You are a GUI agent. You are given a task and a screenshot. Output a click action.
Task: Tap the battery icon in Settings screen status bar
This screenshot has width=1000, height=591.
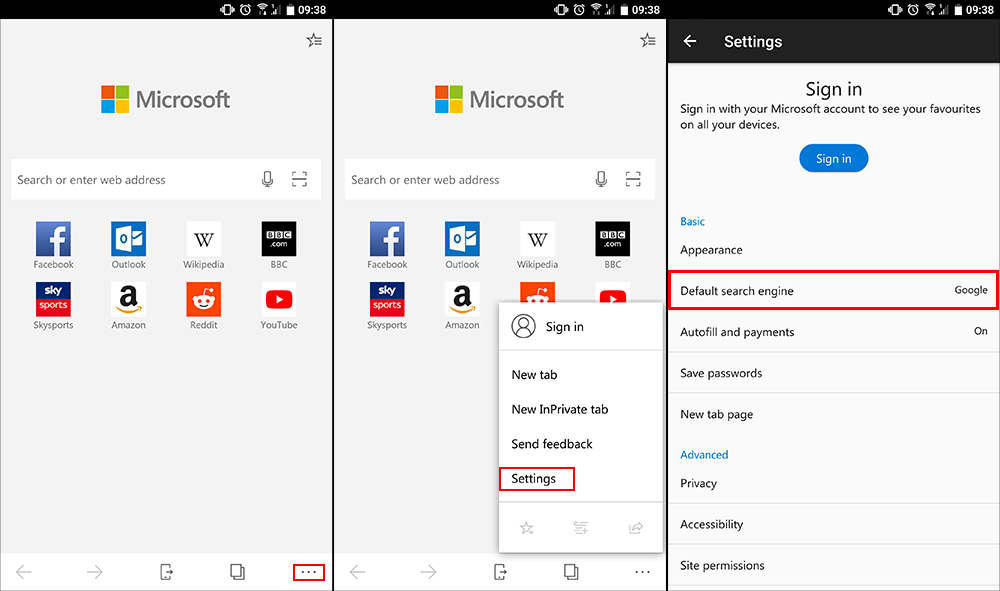(x=958, y=10)
